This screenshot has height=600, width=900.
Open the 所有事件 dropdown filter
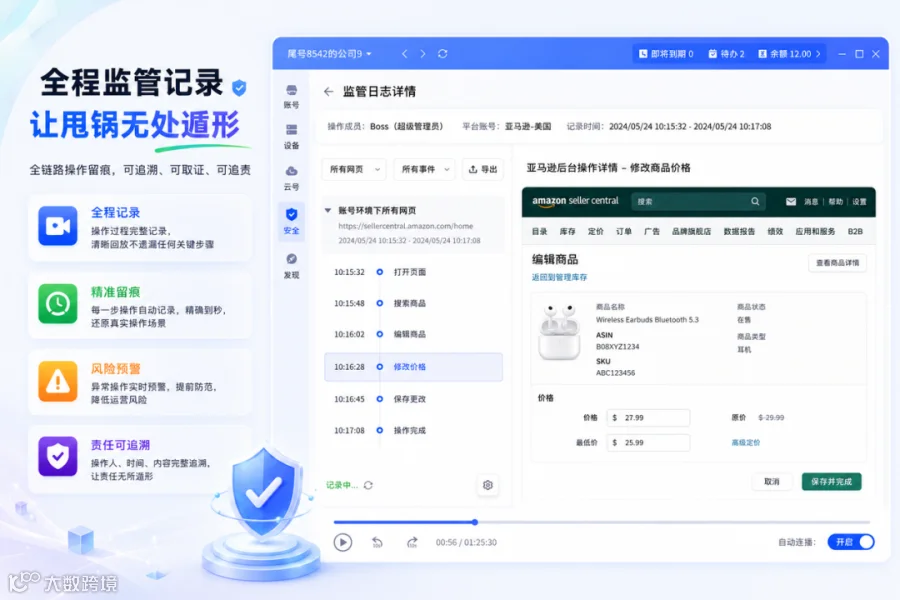425,169
